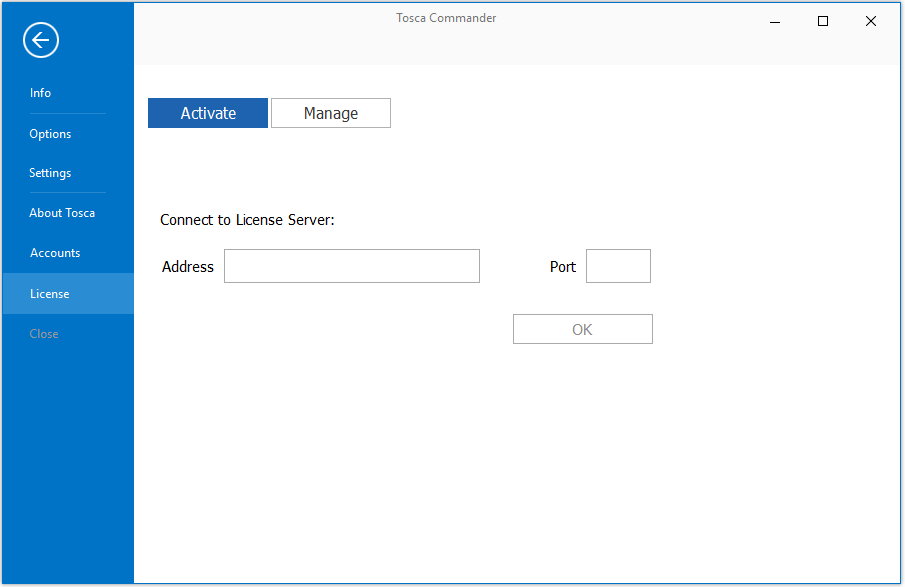
Task: Maximize the Tosca Commander window
Action: tap(823, 21)
